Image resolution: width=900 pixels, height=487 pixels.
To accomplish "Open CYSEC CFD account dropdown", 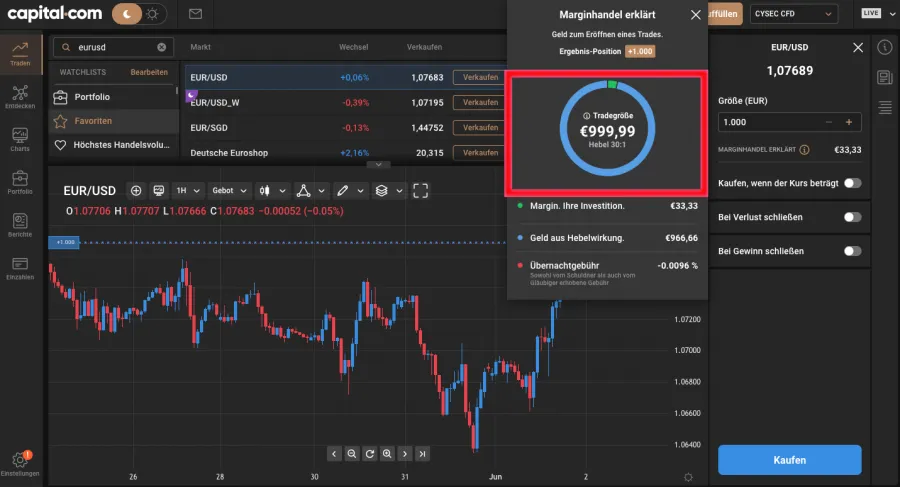I will point(794,14).
